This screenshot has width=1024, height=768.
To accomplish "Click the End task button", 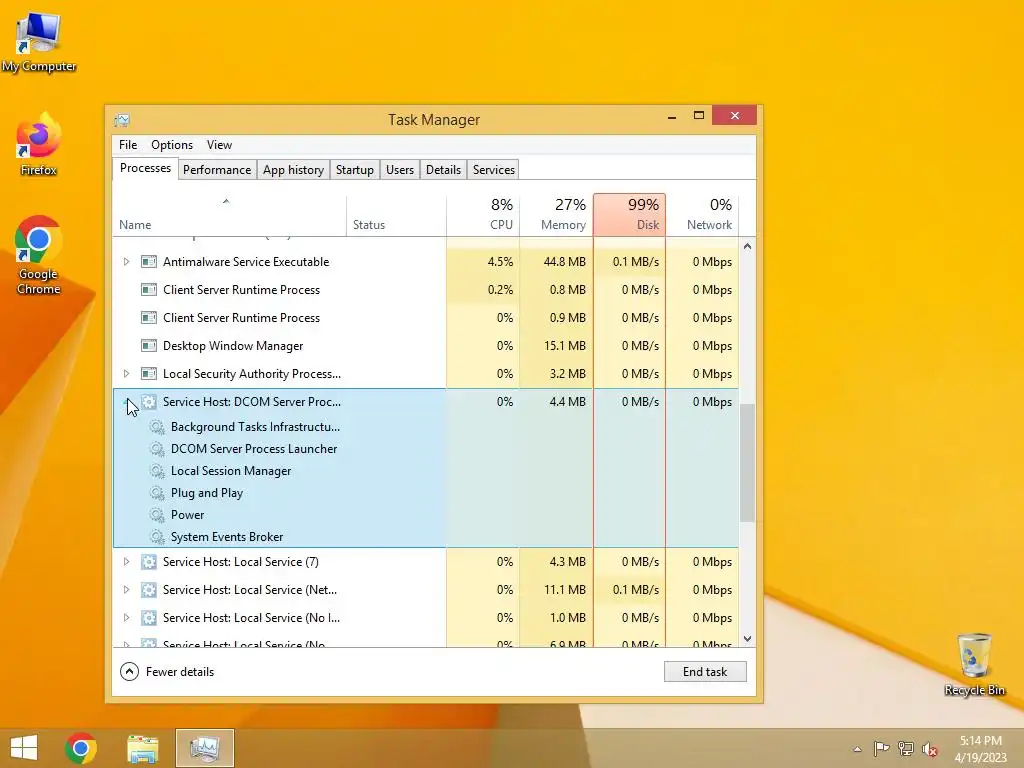I will coord(705,671).
